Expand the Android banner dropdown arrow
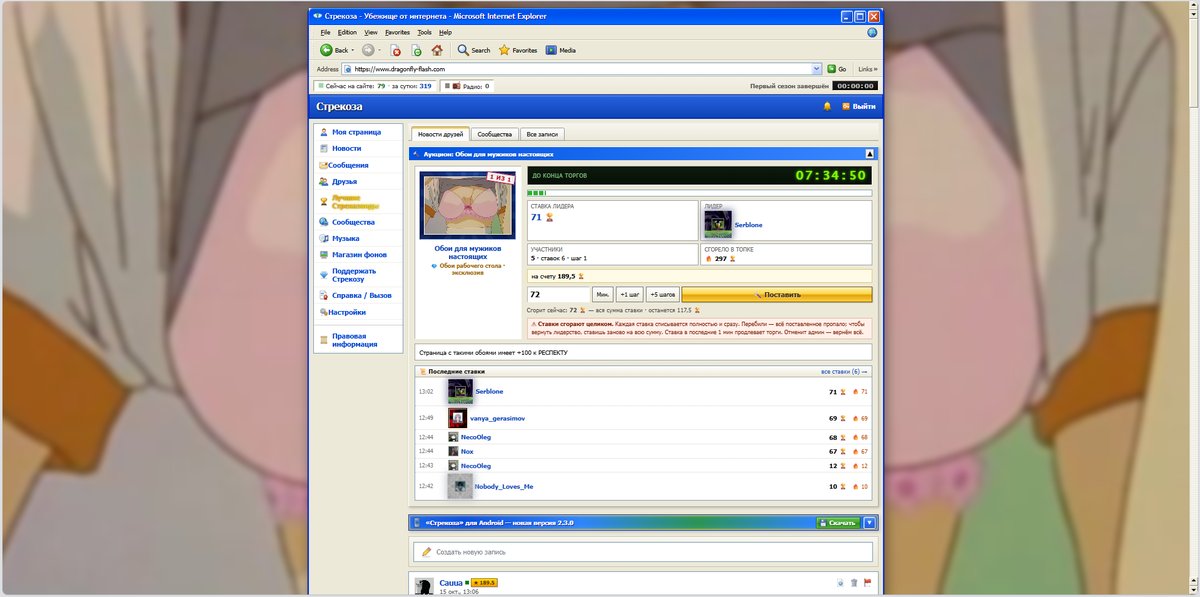1200x597 pixels. 869,522
